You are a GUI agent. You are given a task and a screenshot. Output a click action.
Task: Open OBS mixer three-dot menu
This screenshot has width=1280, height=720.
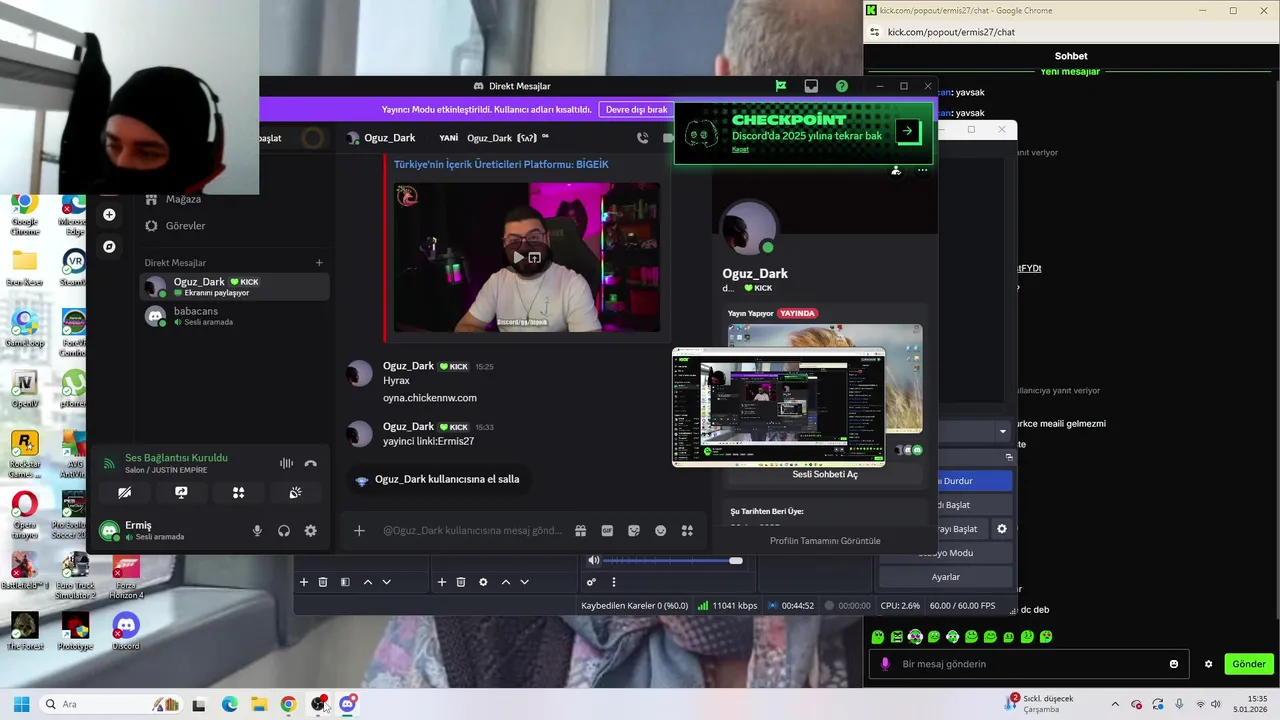tap(614, 582)
